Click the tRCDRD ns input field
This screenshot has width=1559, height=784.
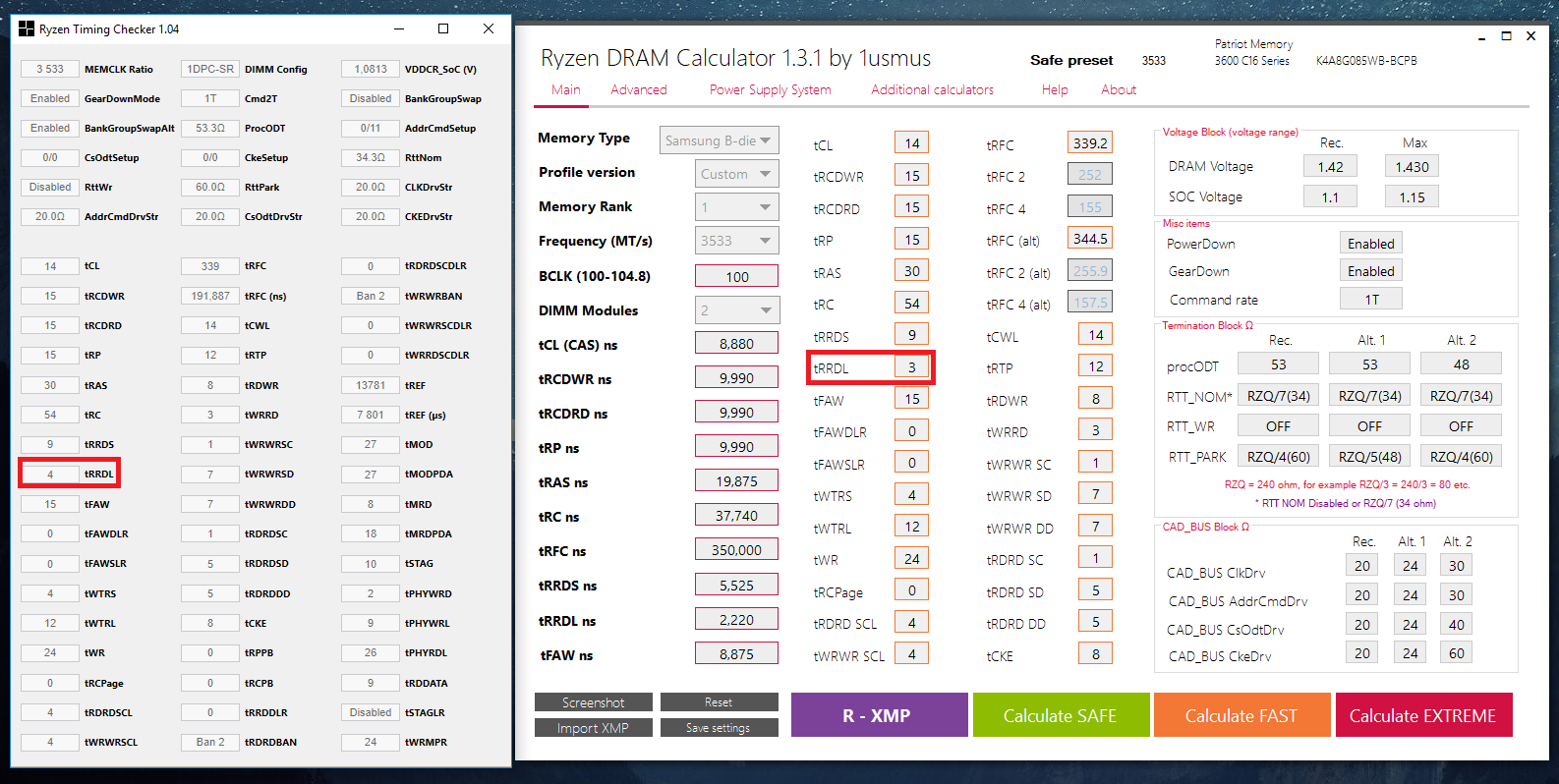tap(736, 413)
